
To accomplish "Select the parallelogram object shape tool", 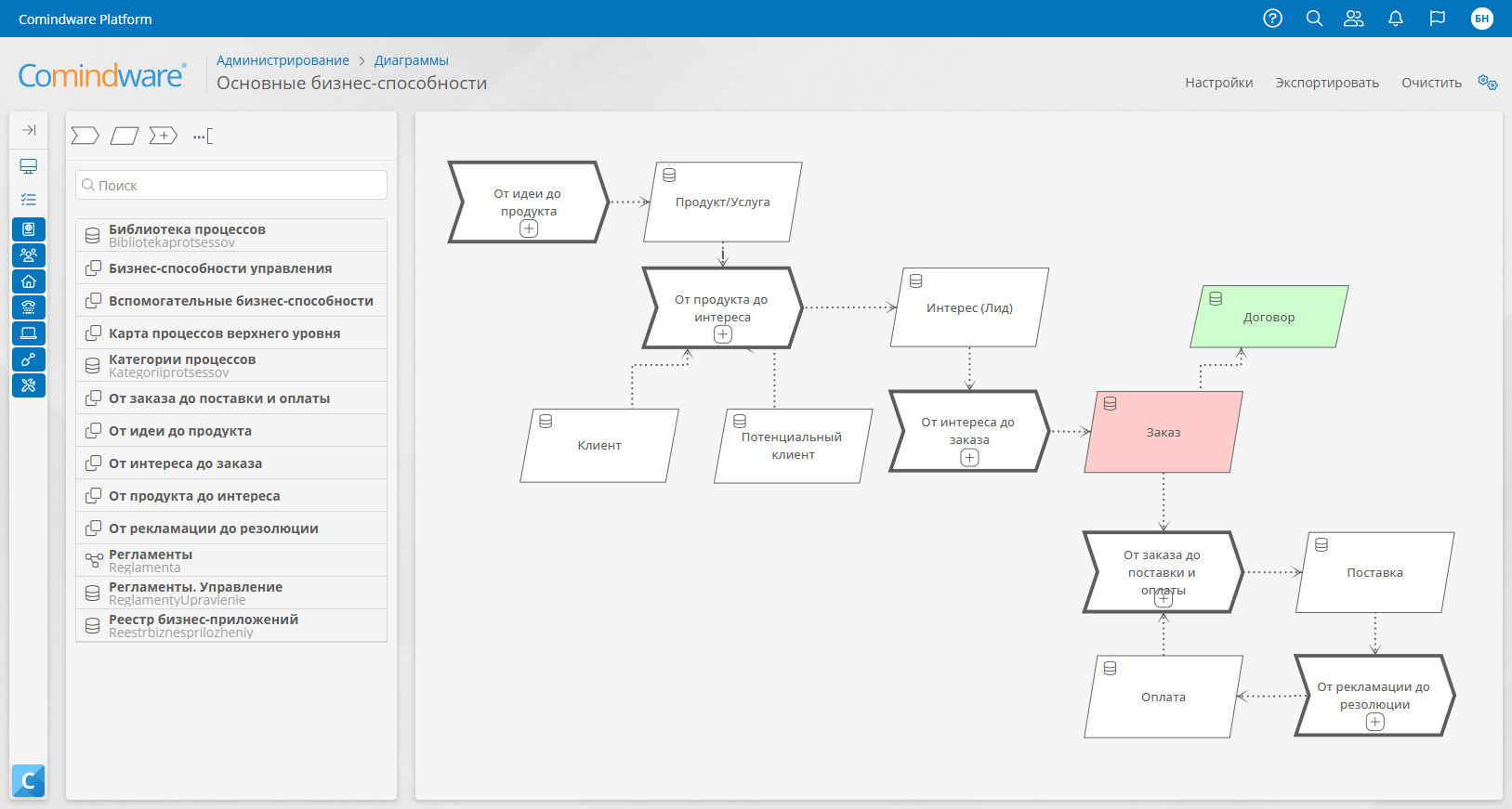I will [125, 137].
